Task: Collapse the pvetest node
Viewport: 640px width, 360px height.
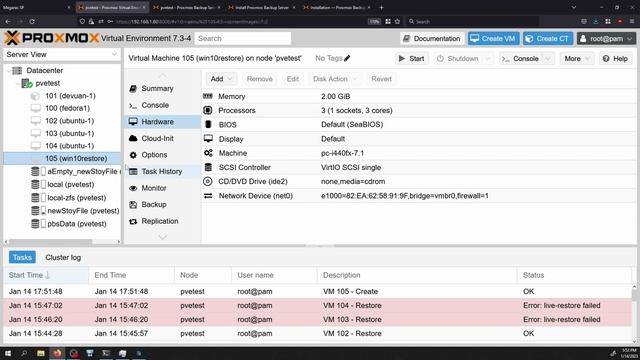Action: pos(18,83)
